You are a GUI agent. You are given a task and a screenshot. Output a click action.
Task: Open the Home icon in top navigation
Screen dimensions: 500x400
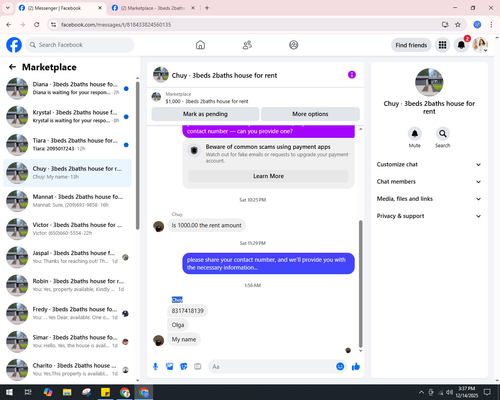200,45
